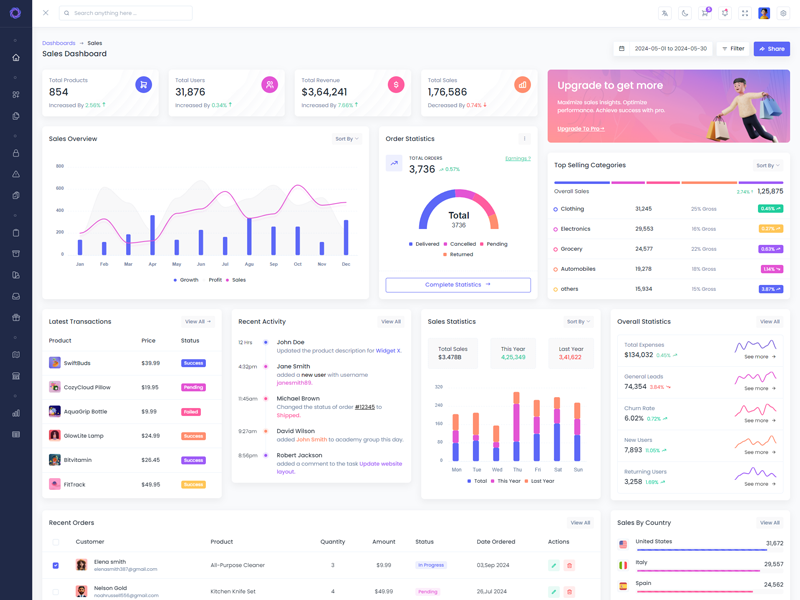Delete Elena Smith's order with the trash icon

click(569, 565)
